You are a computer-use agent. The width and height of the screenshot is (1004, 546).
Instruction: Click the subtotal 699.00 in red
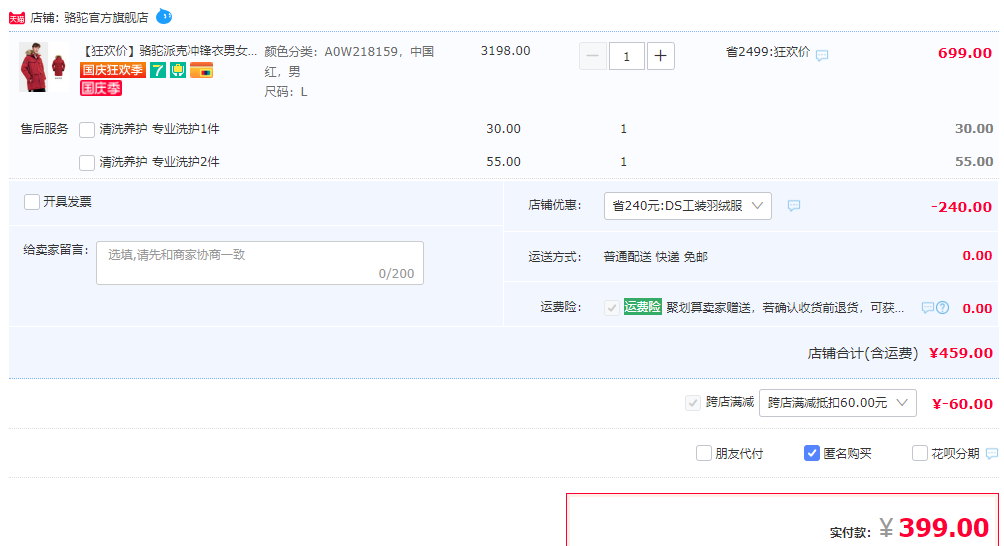tap(965, 53)
